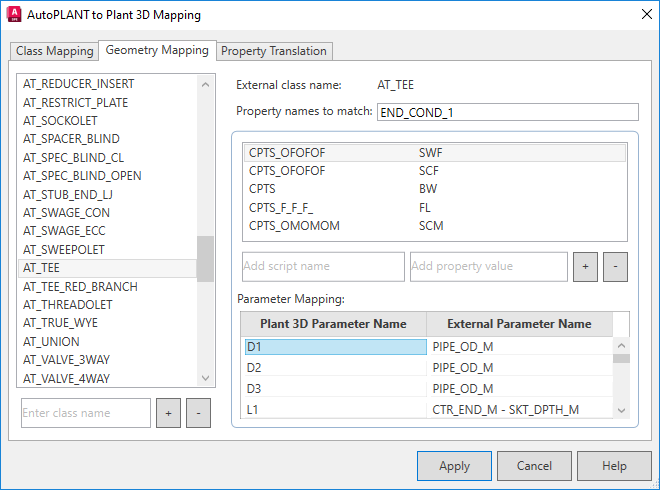660x490 pixels.
Task: Select AT_REDUCER_INSERT class entry
Action: click(78, 84)
